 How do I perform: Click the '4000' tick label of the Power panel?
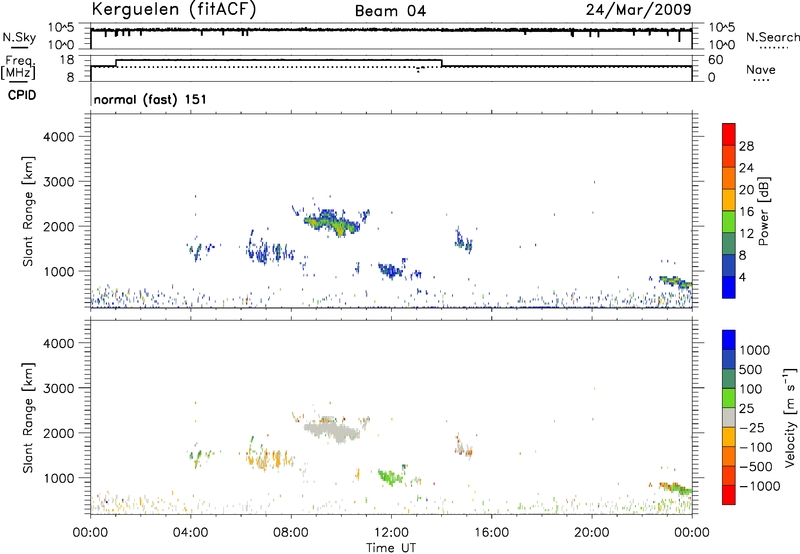pos(58,137)
